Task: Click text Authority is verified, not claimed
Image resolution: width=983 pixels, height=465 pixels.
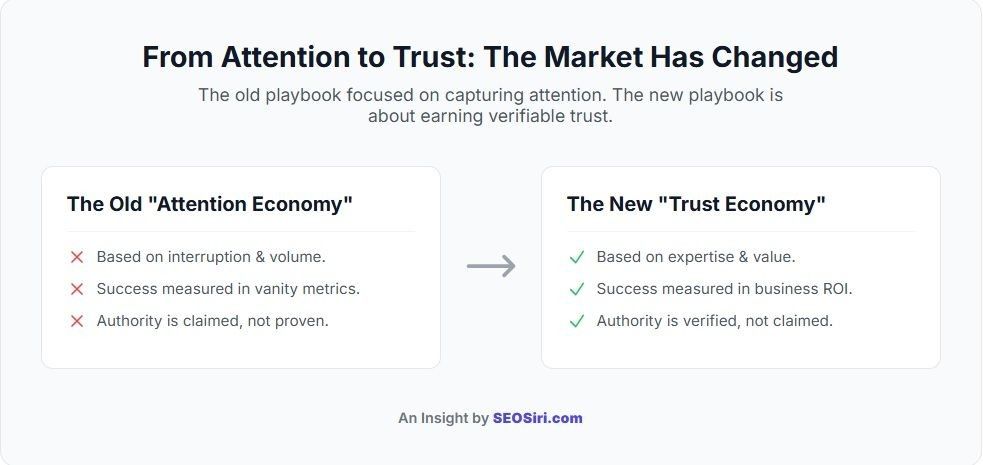Action: (715, 321)
